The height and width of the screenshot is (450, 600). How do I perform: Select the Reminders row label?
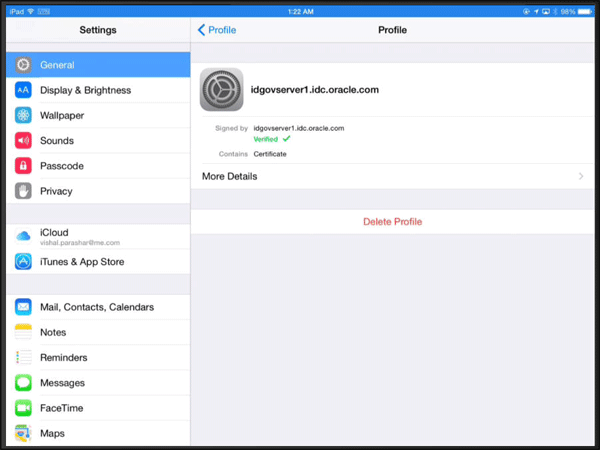64,357
